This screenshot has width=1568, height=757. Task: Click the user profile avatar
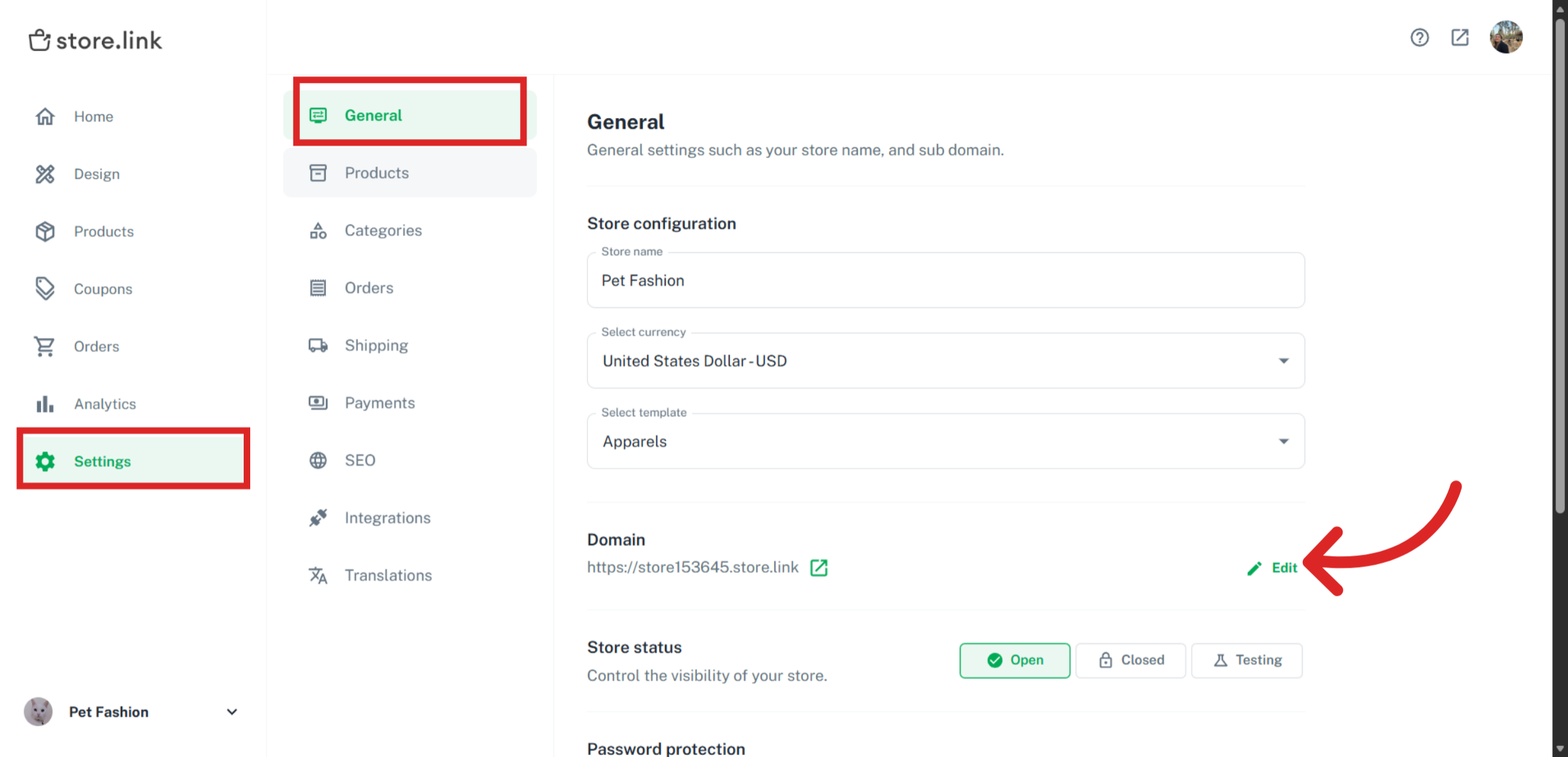[x=1506, y=37]
